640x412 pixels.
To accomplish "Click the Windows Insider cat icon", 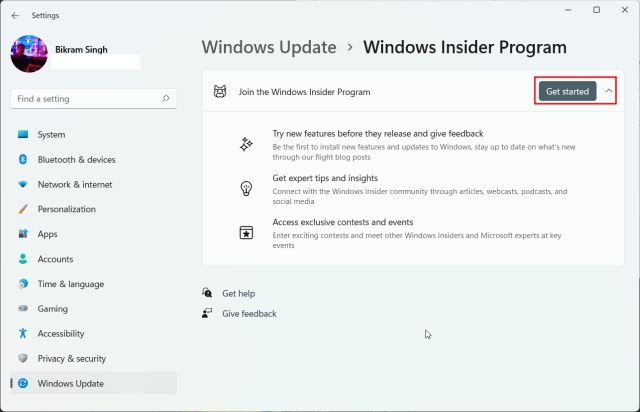I will click(x=220, y=91).
